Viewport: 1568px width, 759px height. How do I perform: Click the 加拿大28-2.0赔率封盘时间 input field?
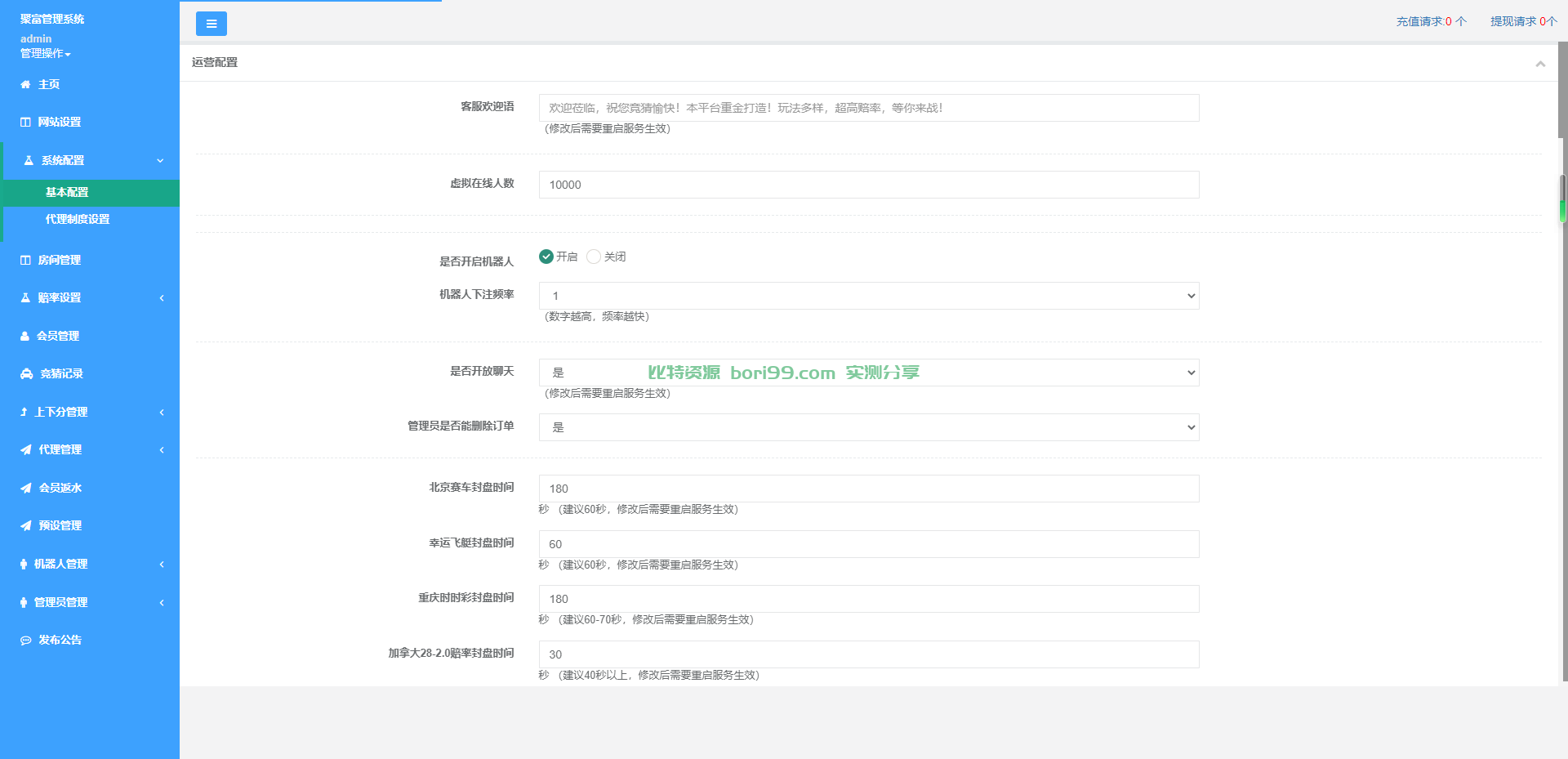click(x=869, y=654)
